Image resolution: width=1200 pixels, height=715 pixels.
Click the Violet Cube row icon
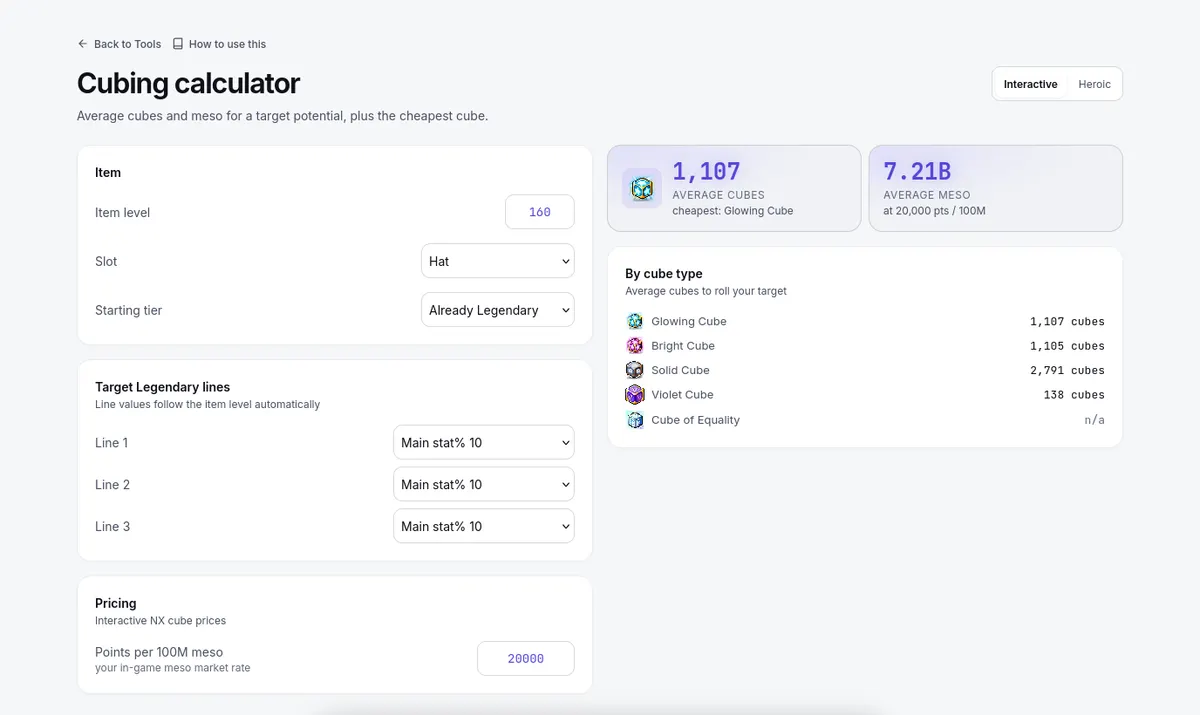pyautogui.click(x=634, y=395)
